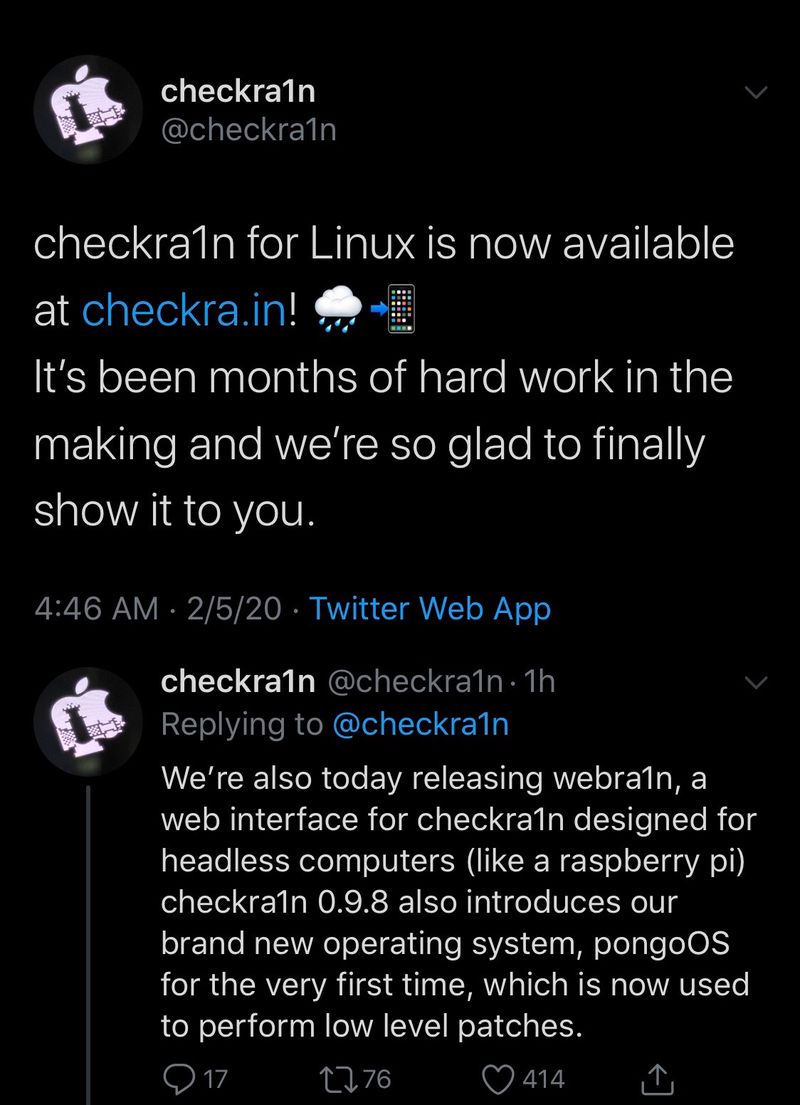This screenshot has width=800, height=1105.
Task: Expand the main tweet's chevron options menu
Action: [755, 92]
